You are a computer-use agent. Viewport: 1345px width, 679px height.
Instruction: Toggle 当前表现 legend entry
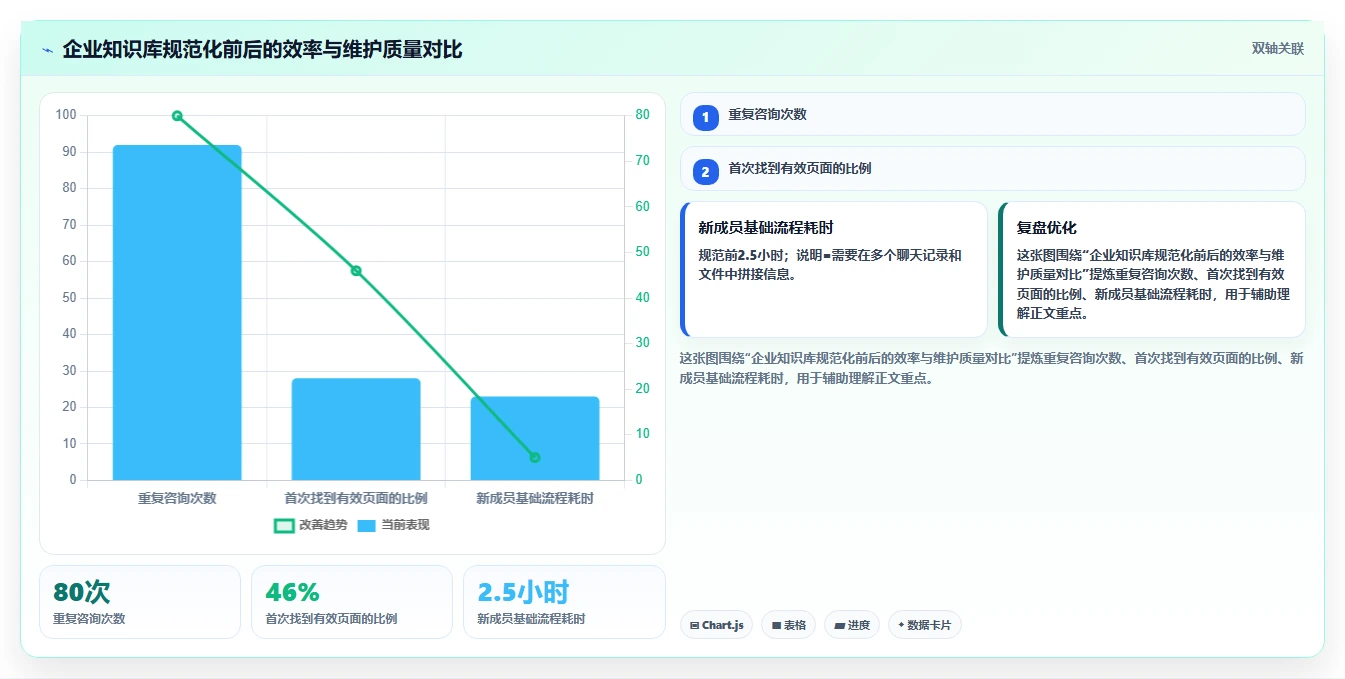point(394,525)
